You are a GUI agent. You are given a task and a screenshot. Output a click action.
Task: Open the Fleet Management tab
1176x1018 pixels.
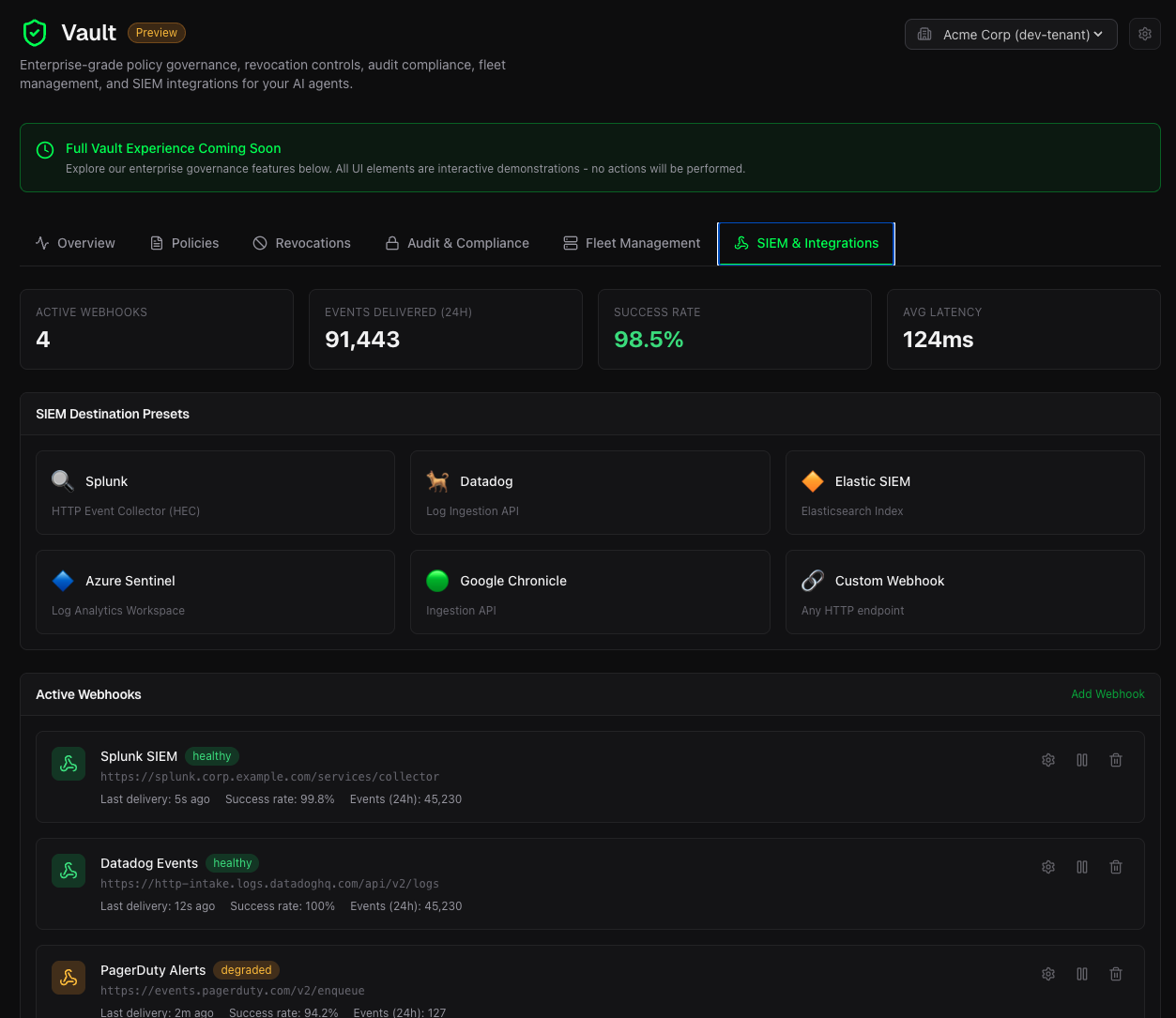[x=632, y=243]
